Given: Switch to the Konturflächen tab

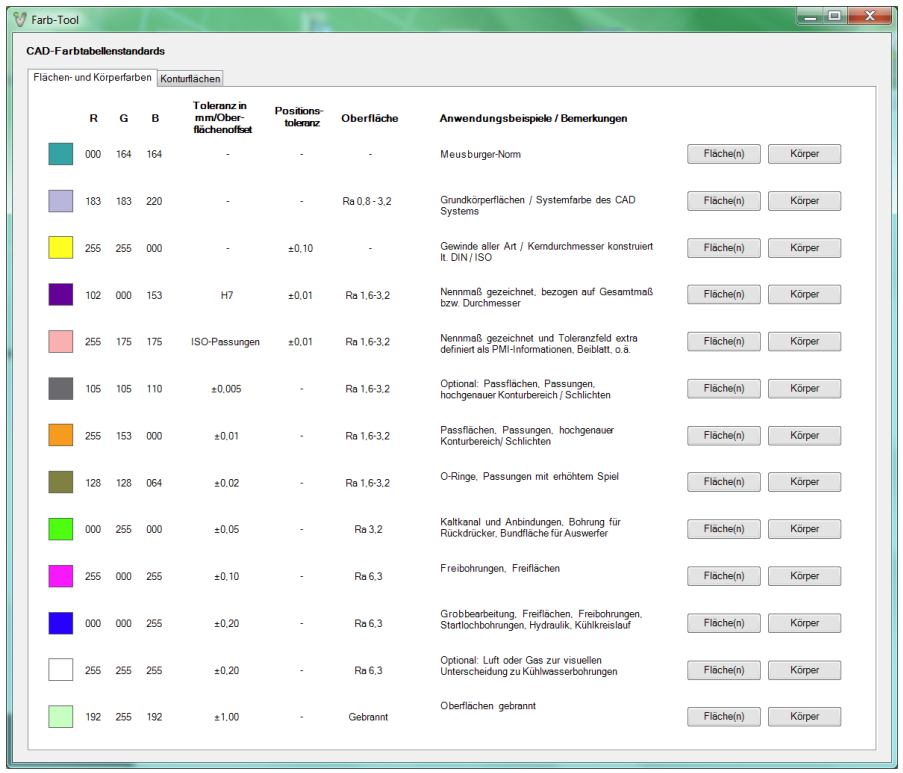Looking at the screenshot, I should click(190, 78).
